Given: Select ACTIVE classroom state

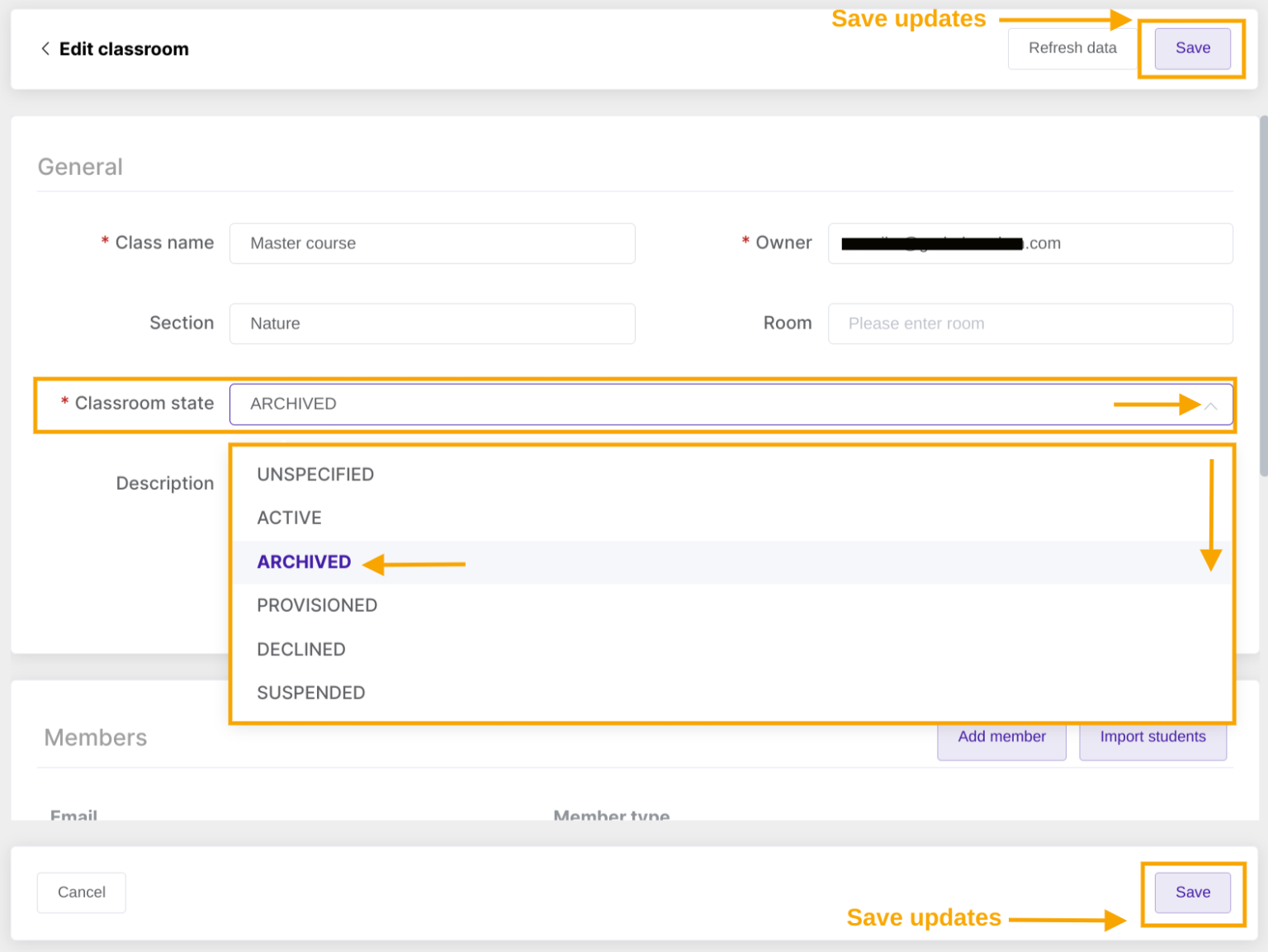Looking at the screenshot, I should tap(289, 518).
